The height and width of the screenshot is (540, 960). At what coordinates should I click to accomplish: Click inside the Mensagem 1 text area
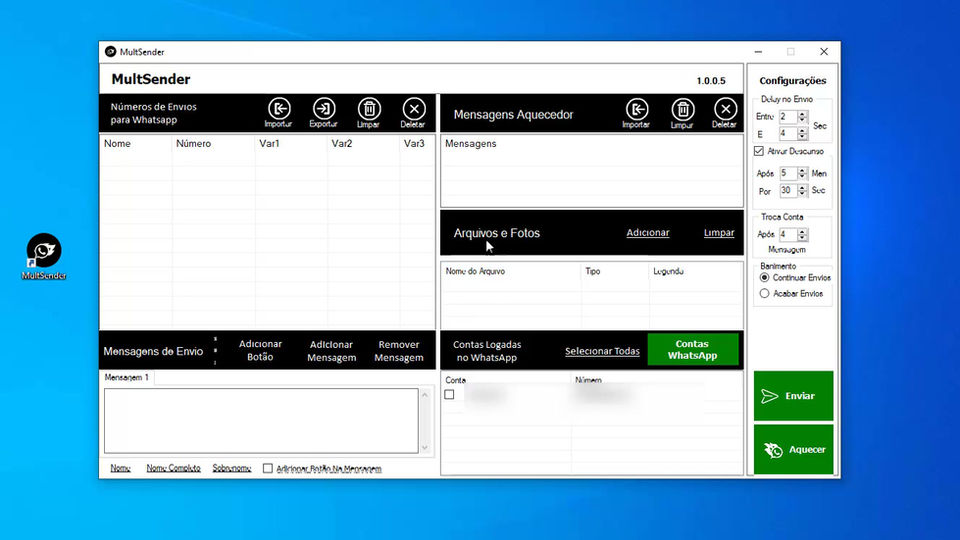pos(261,421)
